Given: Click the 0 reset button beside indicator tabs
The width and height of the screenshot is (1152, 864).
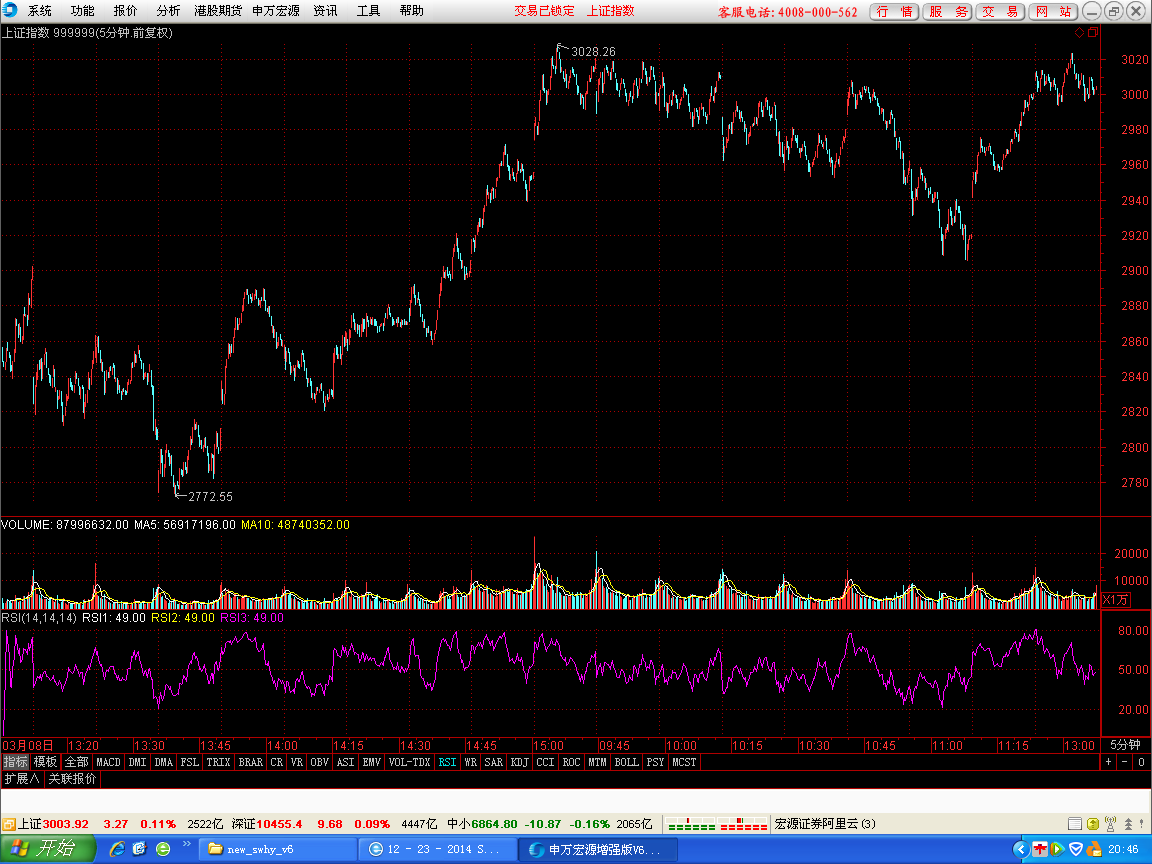Looking at the screenshot, I should pyautogui.click(x=1142, y=763).
